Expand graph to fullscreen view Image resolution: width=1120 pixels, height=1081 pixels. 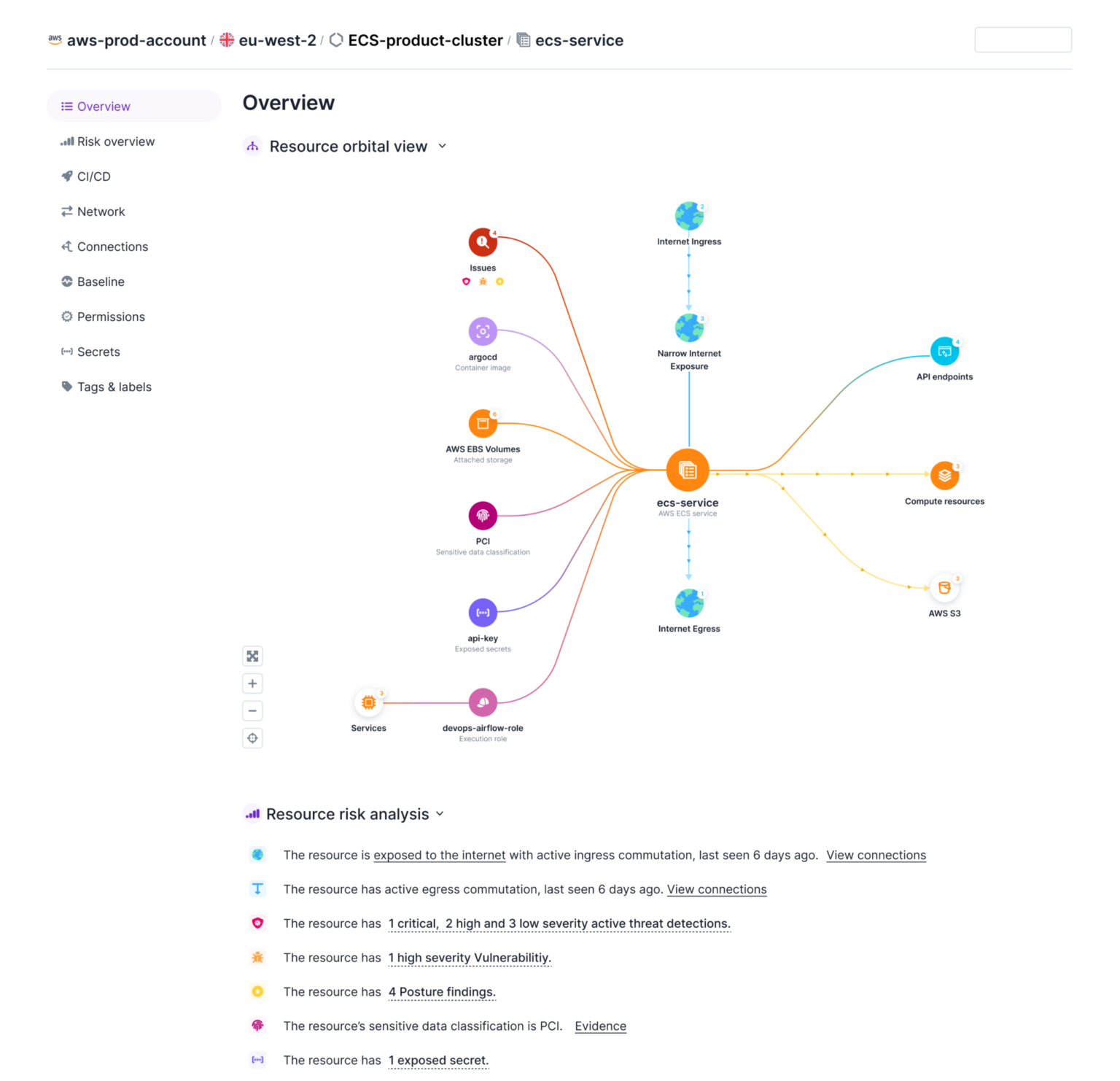252,655
